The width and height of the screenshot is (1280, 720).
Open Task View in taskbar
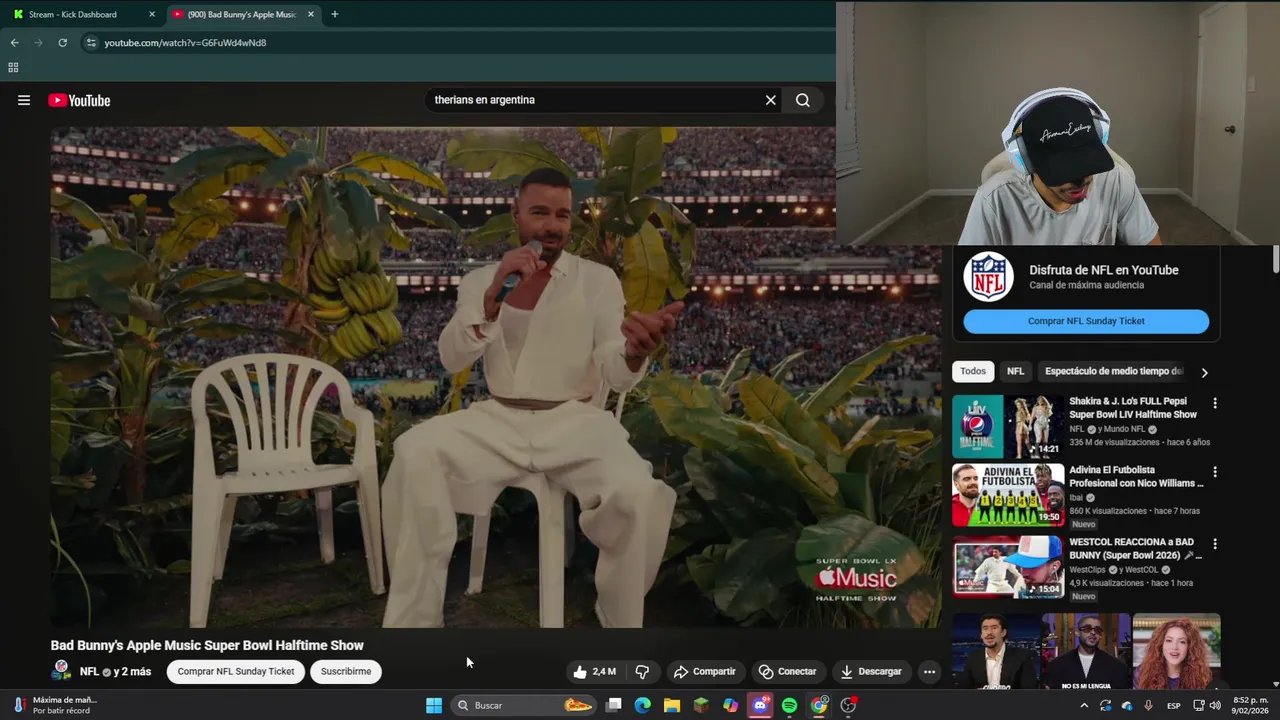click(x=613, y=705)
